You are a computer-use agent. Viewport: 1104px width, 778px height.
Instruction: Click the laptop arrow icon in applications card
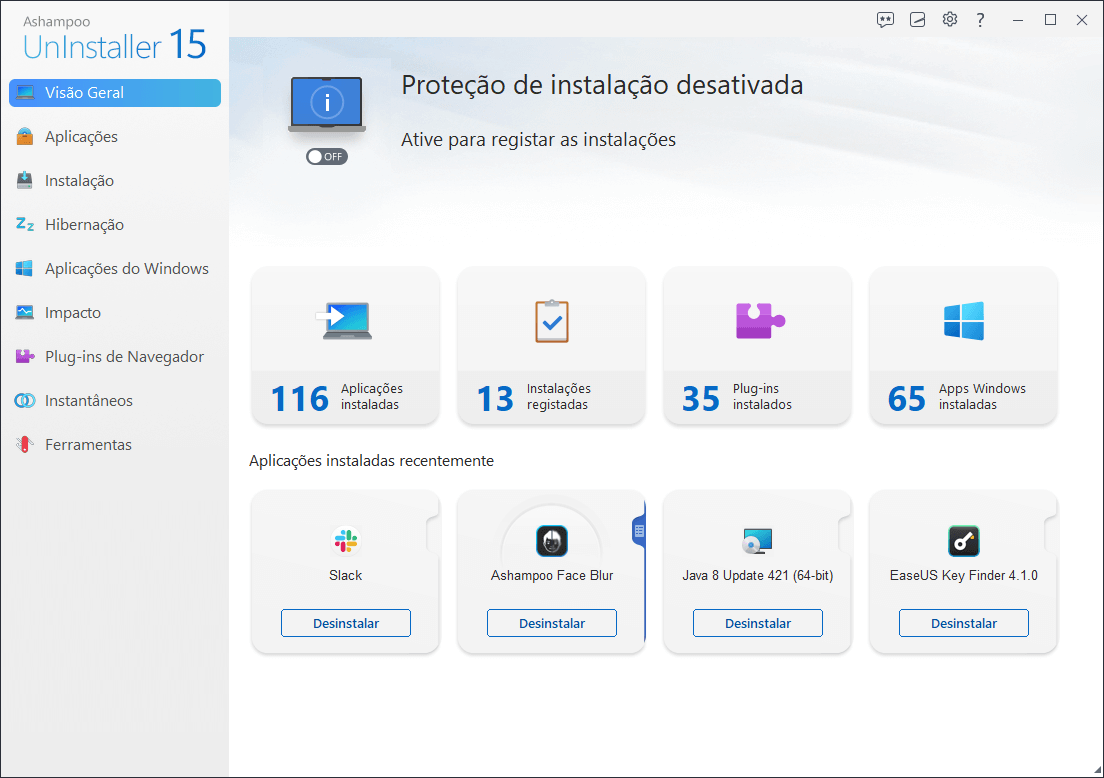tap(344, 321)
